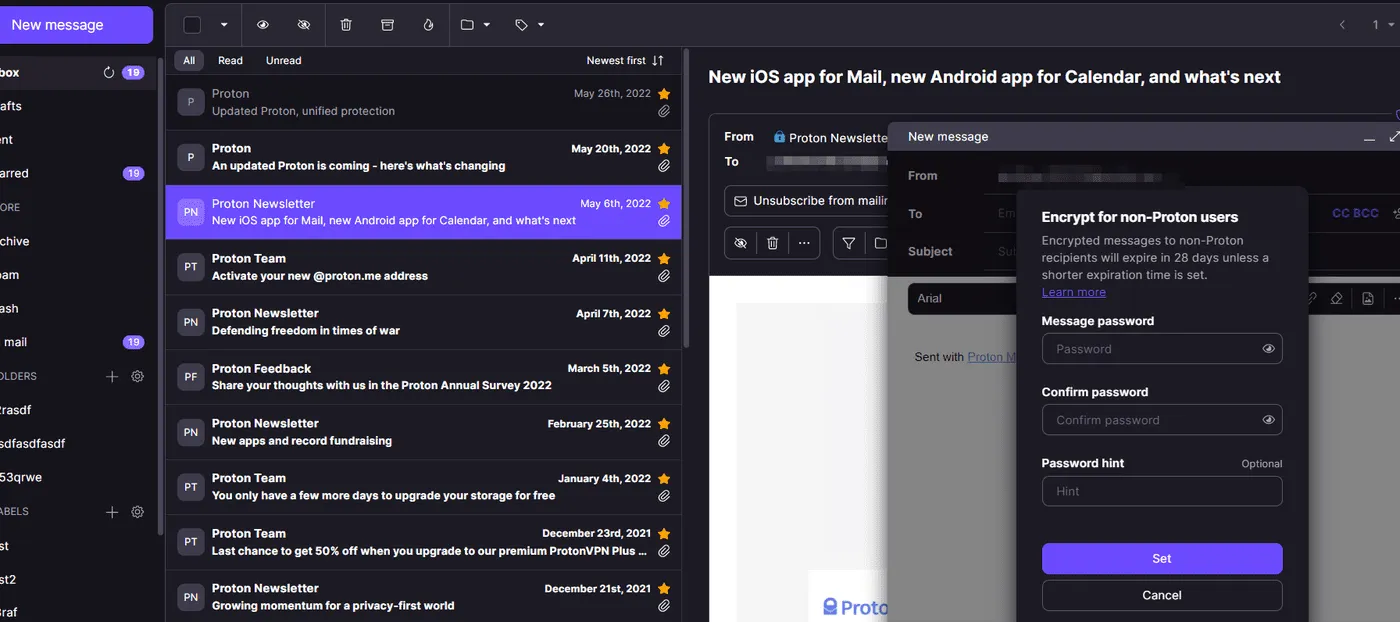Open more actions via the ellipsis menu
This screenshot has width=1400, height=622.
click(805, 243)
